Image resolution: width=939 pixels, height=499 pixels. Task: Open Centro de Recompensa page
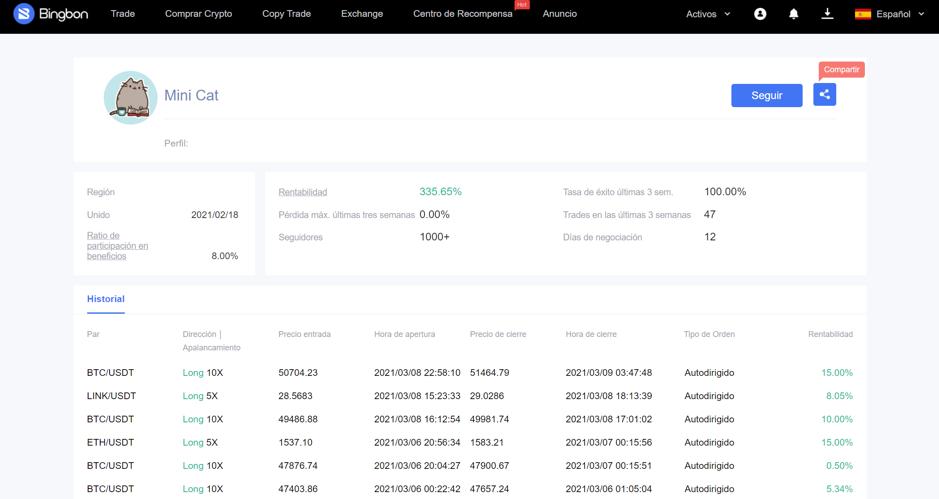(462, 14)
